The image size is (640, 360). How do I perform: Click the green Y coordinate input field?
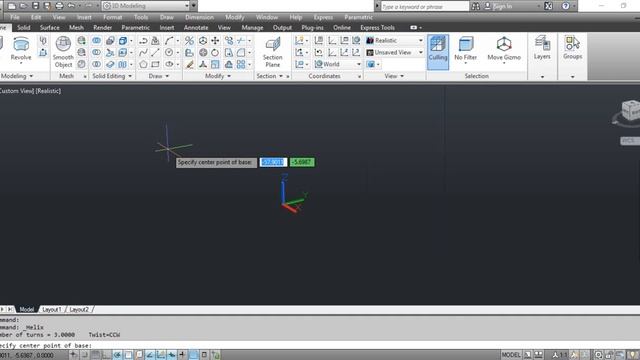[x=302, y=162]
